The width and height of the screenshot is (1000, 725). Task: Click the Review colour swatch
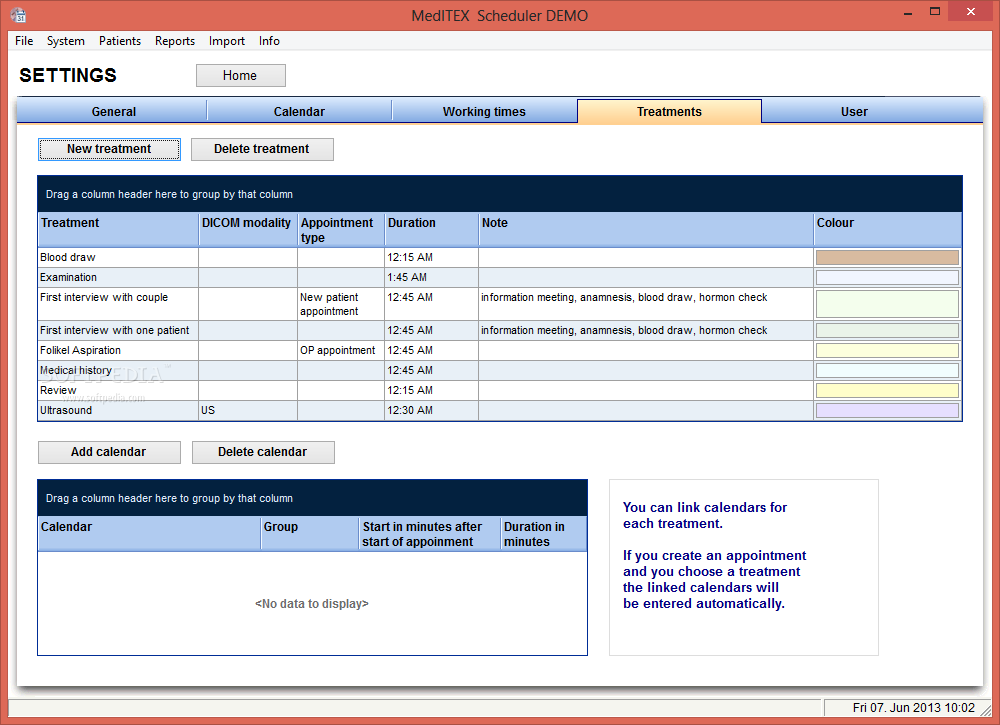pyautogui.click(x=887, y=390)
